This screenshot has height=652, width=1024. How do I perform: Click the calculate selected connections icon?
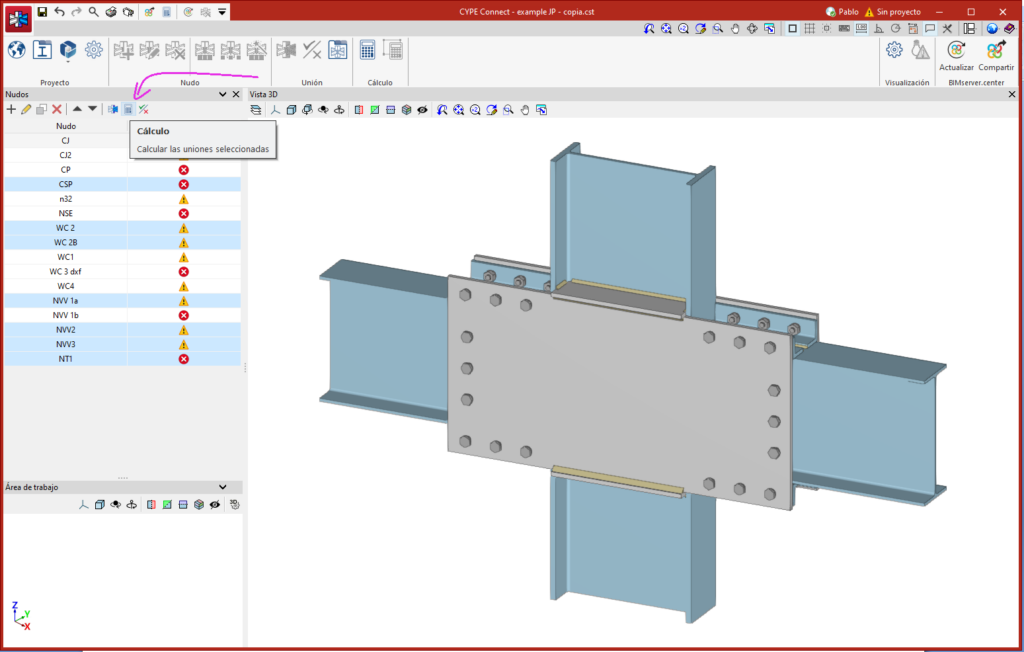[x=128, y=109]
